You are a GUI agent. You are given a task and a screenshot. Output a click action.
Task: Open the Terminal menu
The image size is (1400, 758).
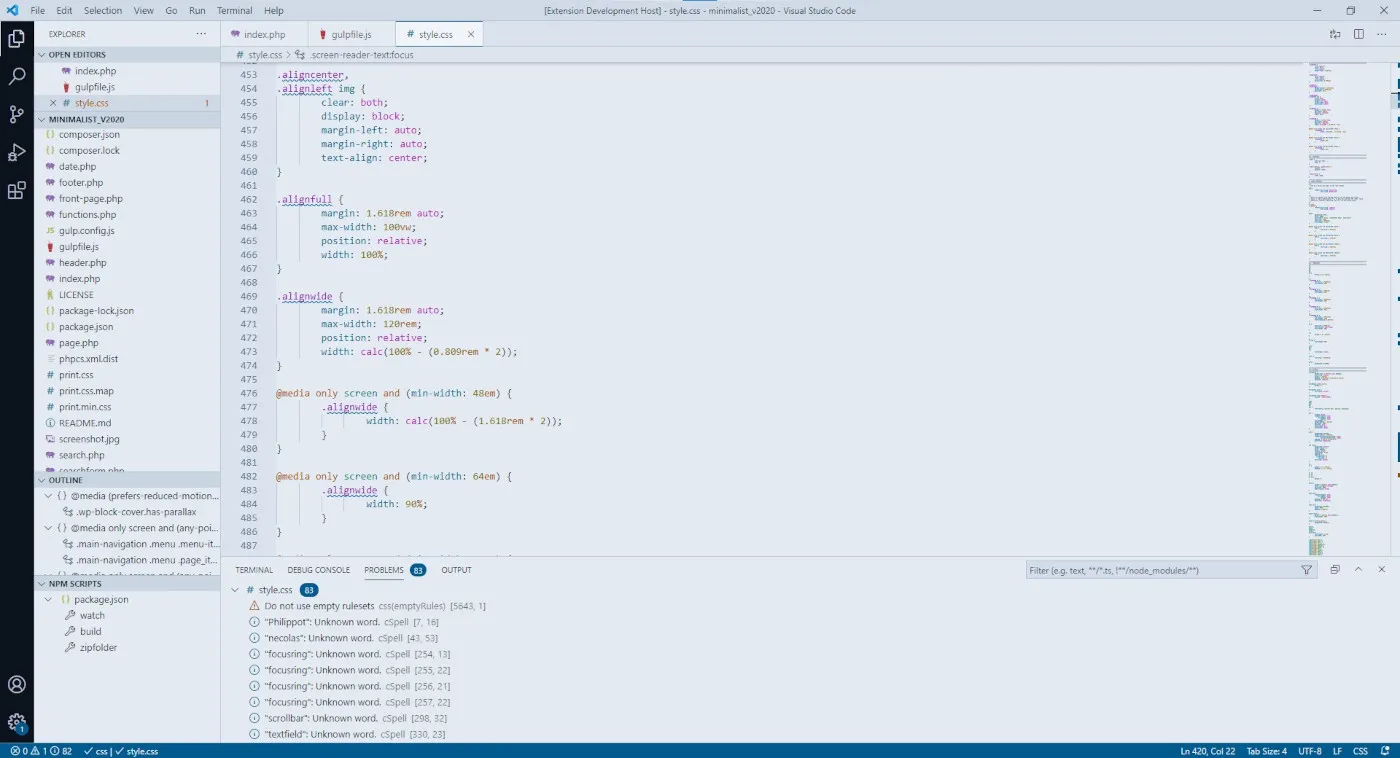point(234,11)
